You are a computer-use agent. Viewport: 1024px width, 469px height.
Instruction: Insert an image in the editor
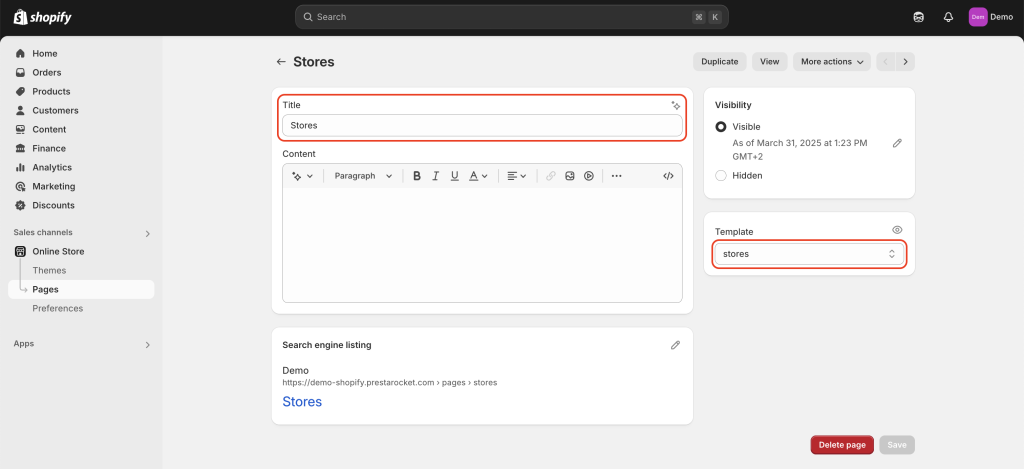[x=569, y=176]
